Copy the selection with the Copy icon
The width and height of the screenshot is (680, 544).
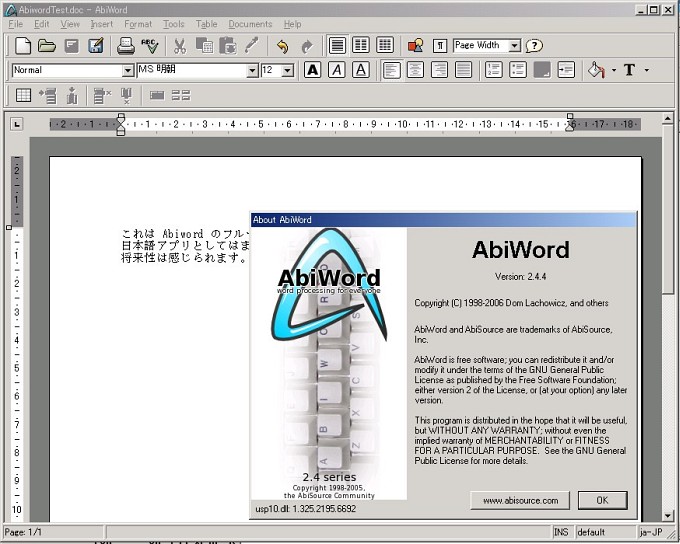click(x=203, y=45)
